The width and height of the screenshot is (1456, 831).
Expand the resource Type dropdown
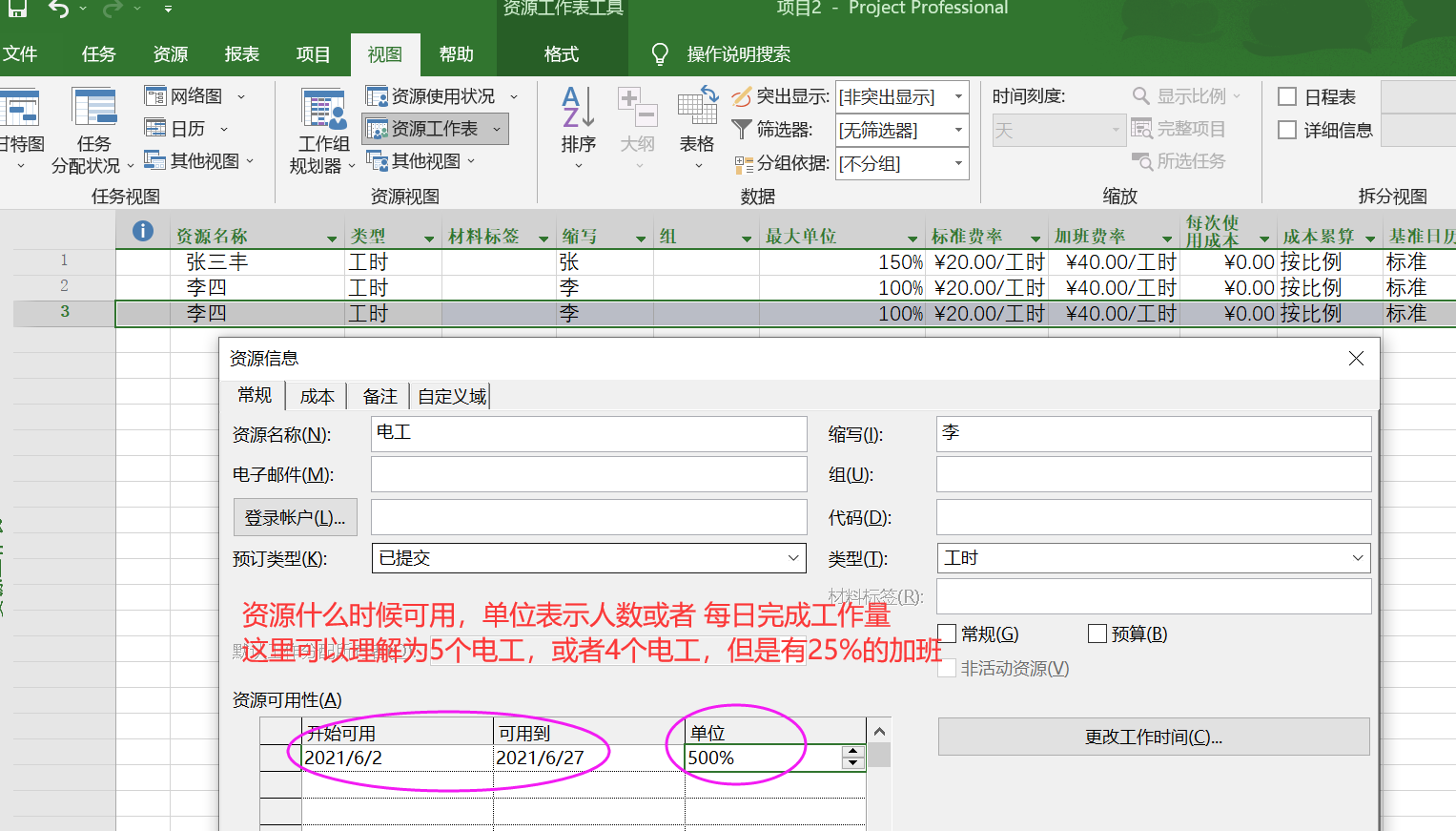pyautogui.click(x=1358, y=558)
